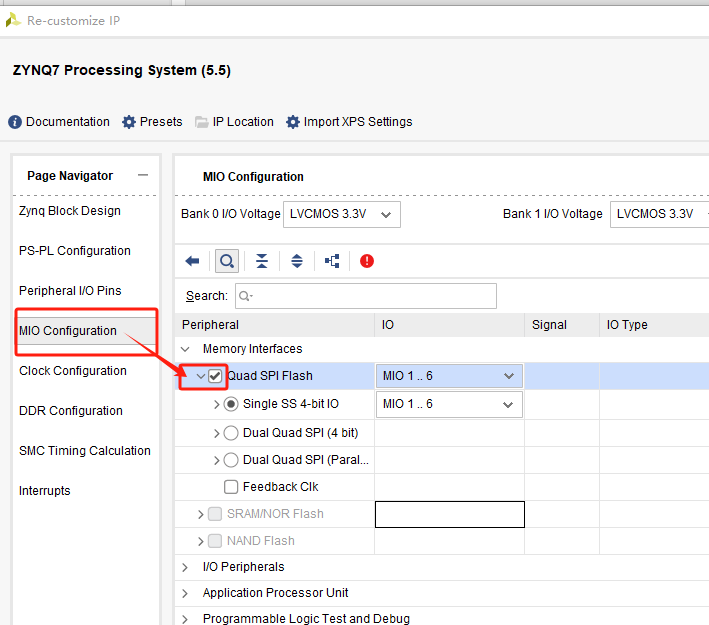Collapse the Memory Interfaces tree node
The image size is (709, 625).
coord(185,349)
